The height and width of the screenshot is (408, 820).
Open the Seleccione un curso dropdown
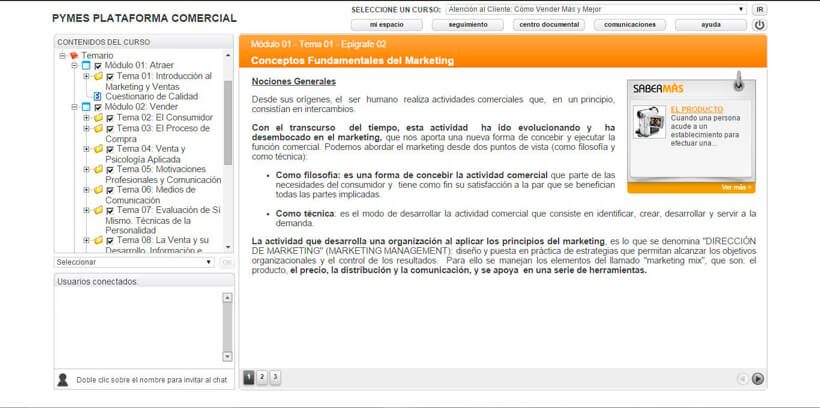coord(596,9)
